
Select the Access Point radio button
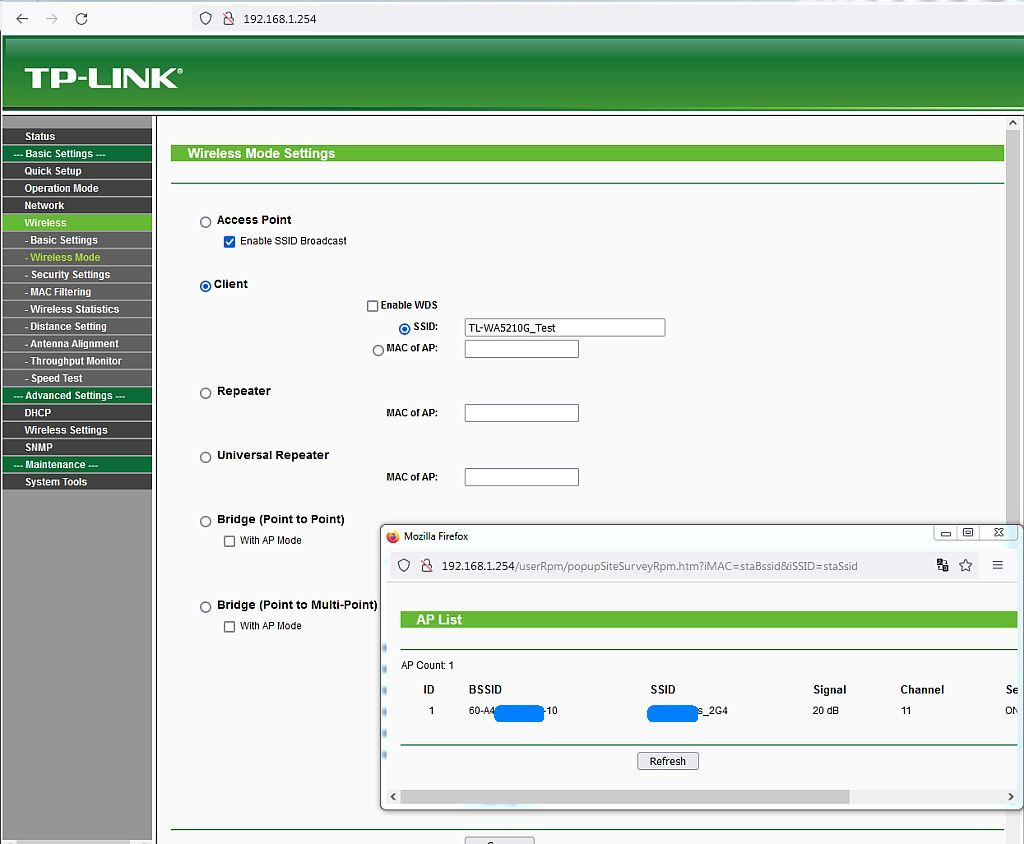(x=206, y=222)
